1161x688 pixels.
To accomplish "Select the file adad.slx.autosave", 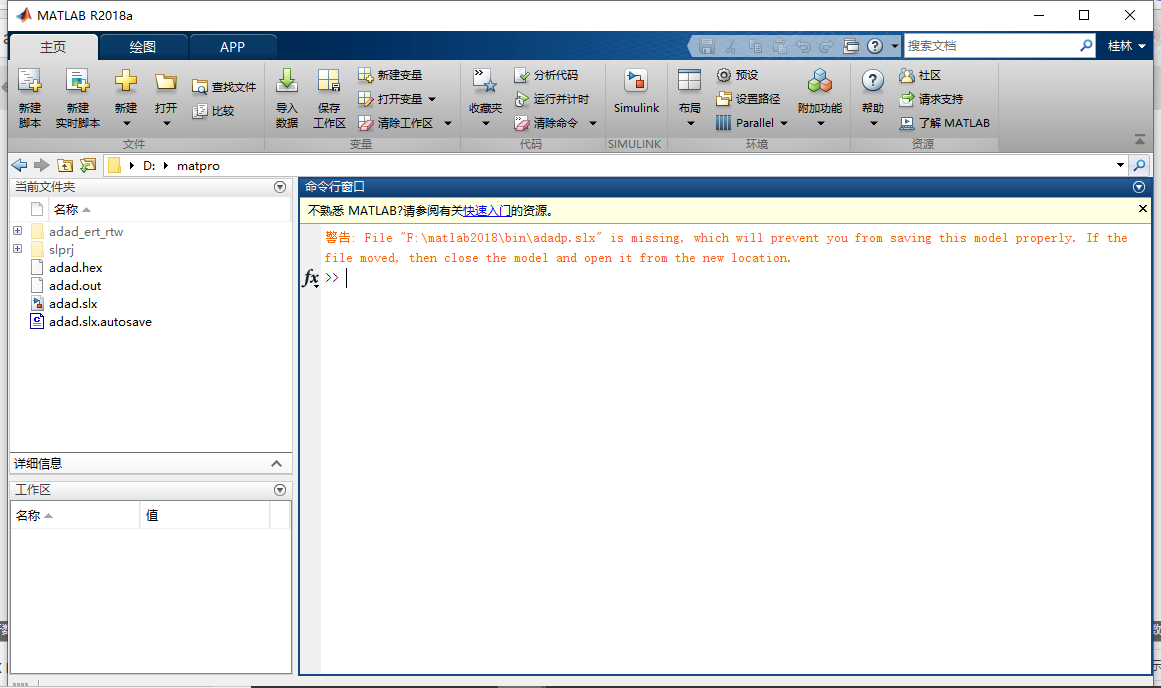I will (x=100, y=321).
